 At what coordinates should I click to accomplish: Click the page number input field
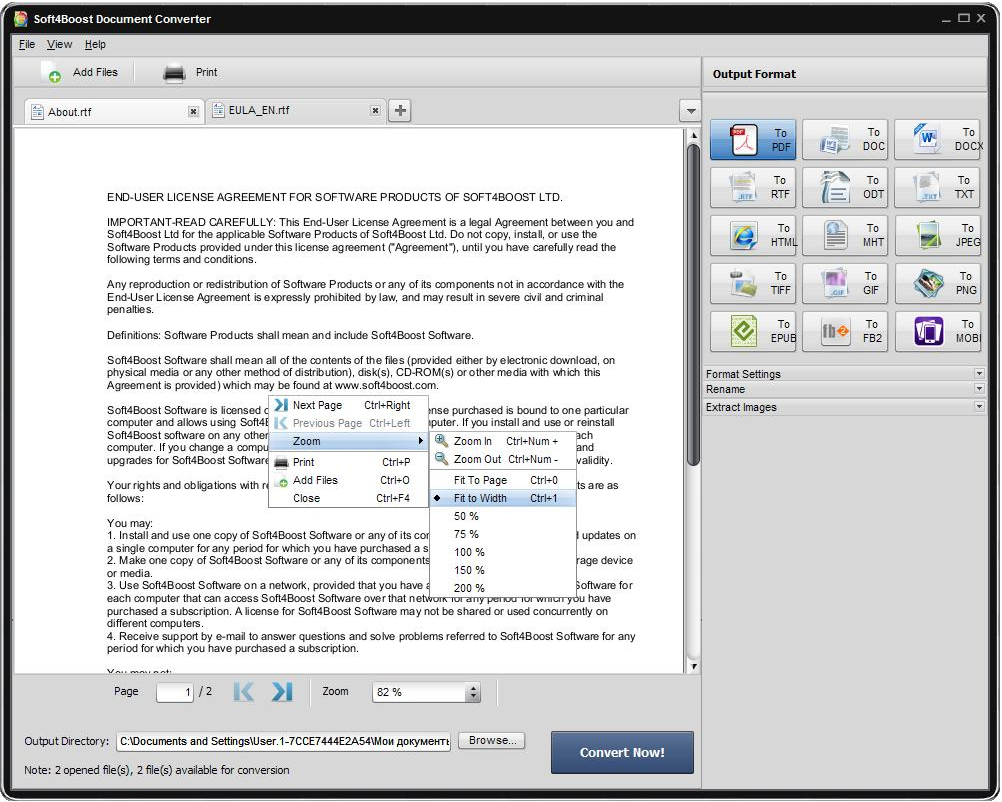pos(174,692)
